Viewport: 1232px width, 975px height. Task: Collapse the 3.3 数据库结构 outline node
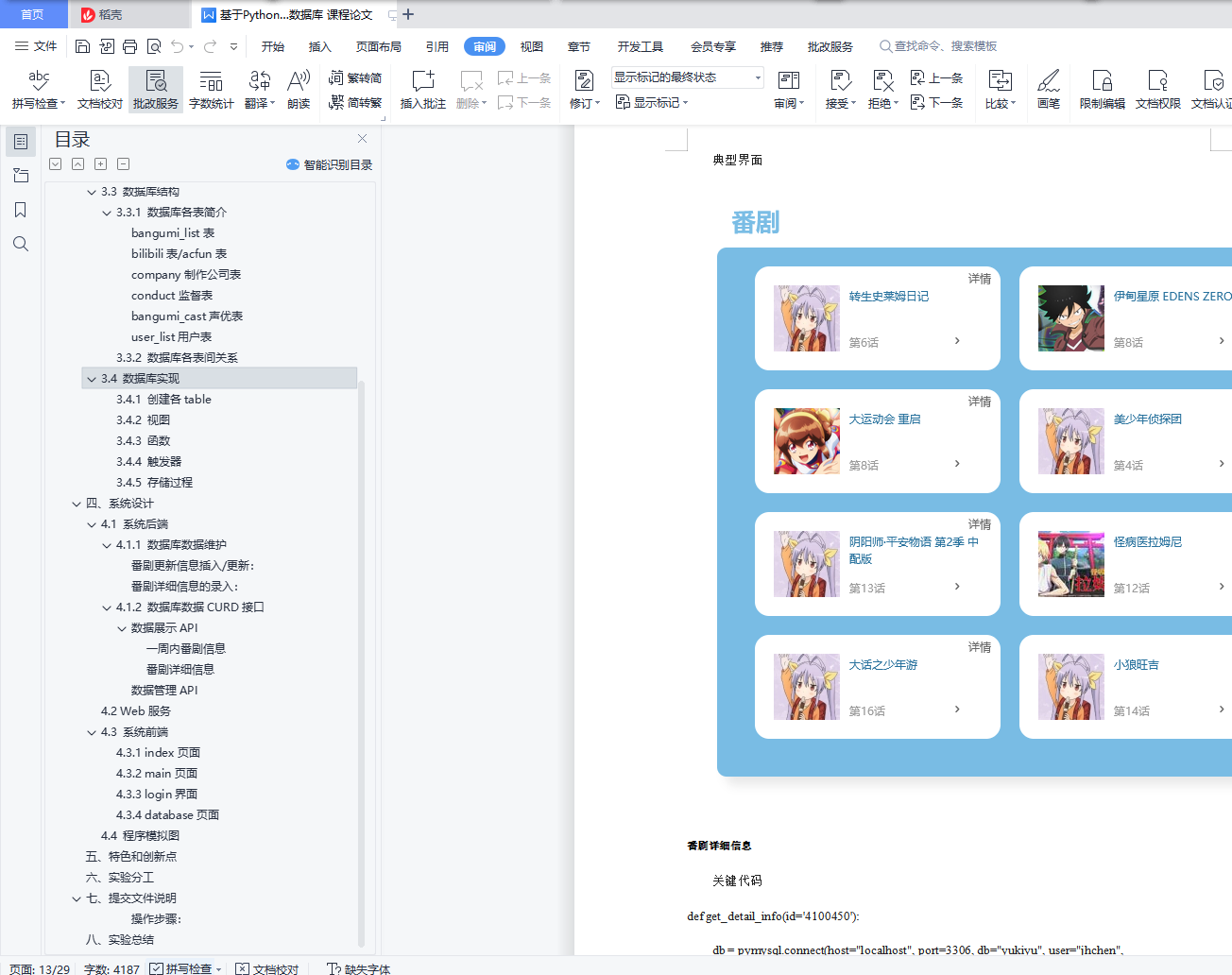92,192
